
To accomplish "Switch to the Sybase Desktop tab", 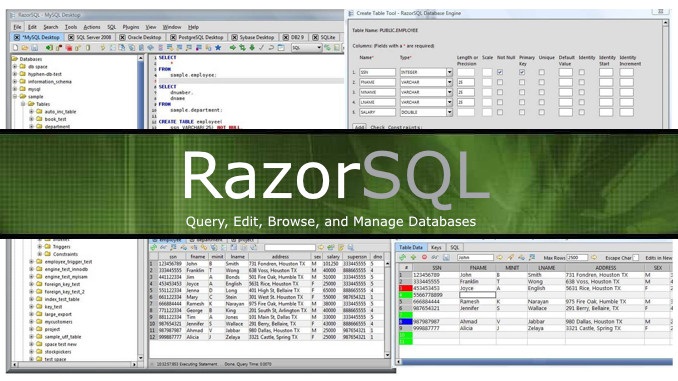I will click(253, 37).
